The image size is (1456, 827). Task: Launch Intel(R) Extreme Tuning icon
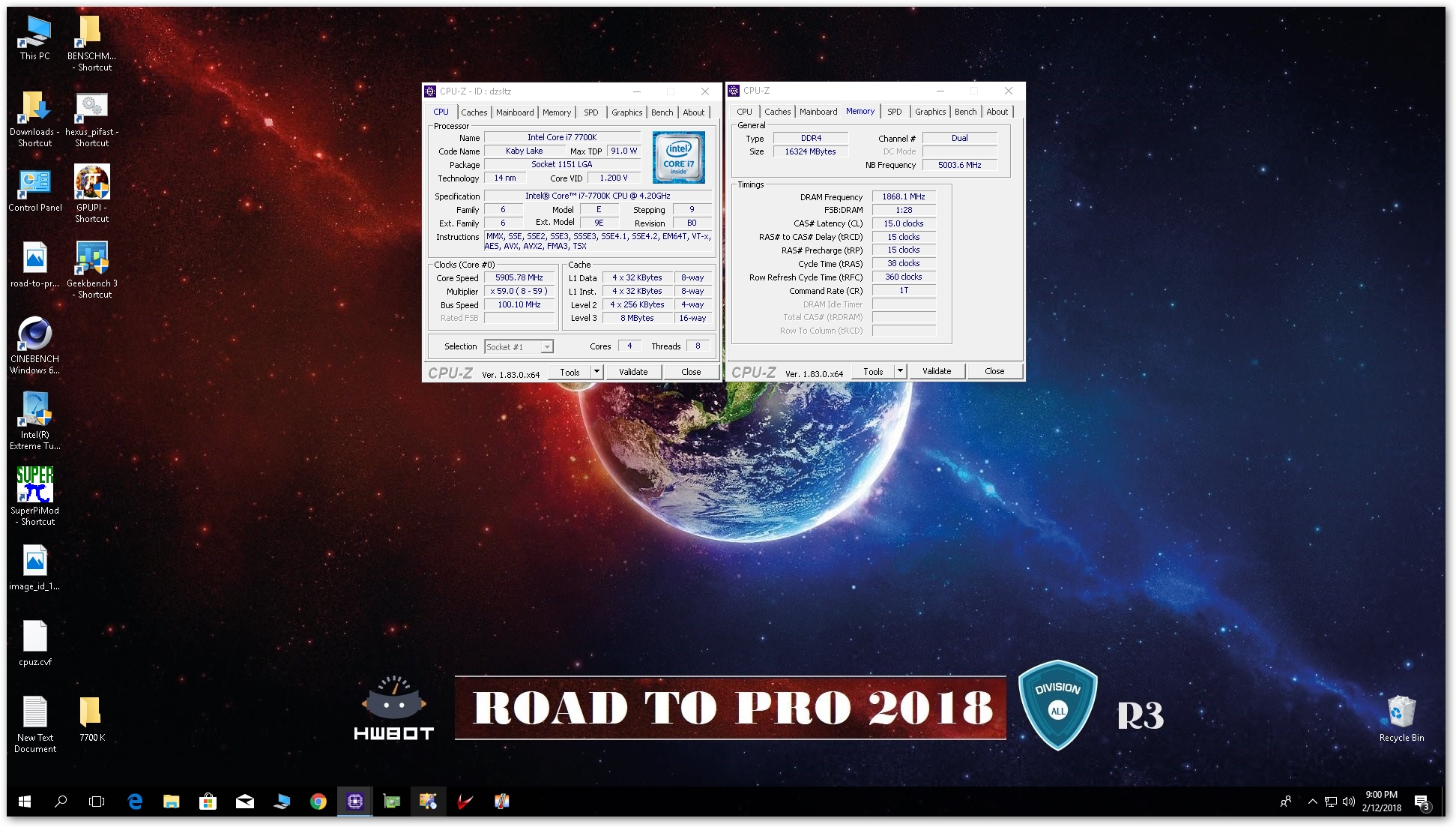(x=34, y=421)
